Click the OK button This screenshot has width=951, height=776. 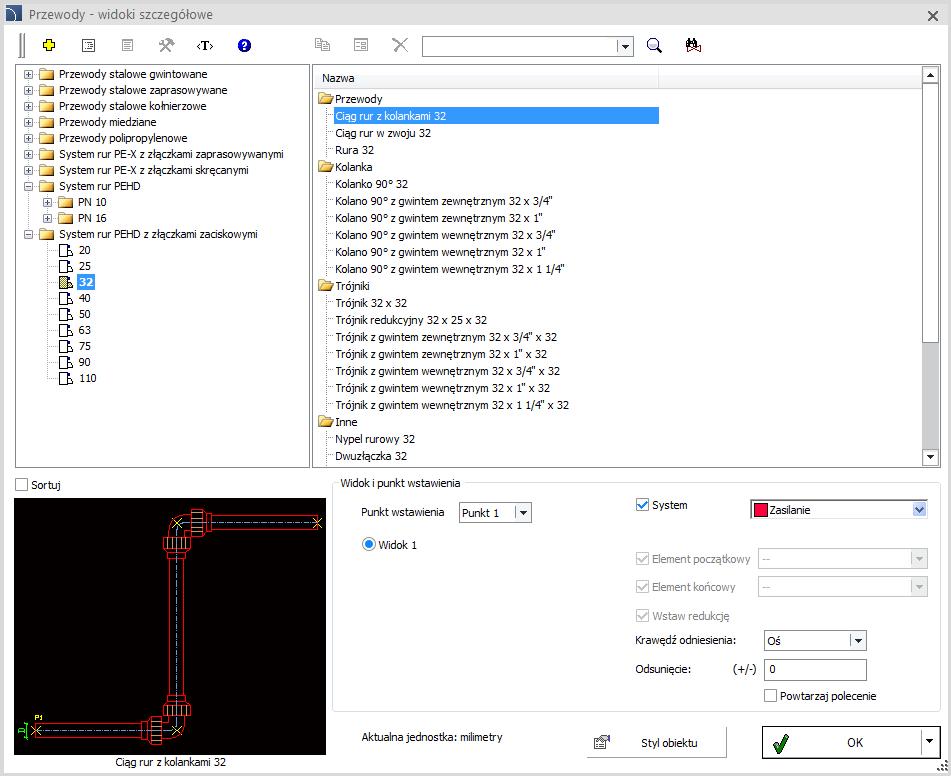(x=842, y=742)
